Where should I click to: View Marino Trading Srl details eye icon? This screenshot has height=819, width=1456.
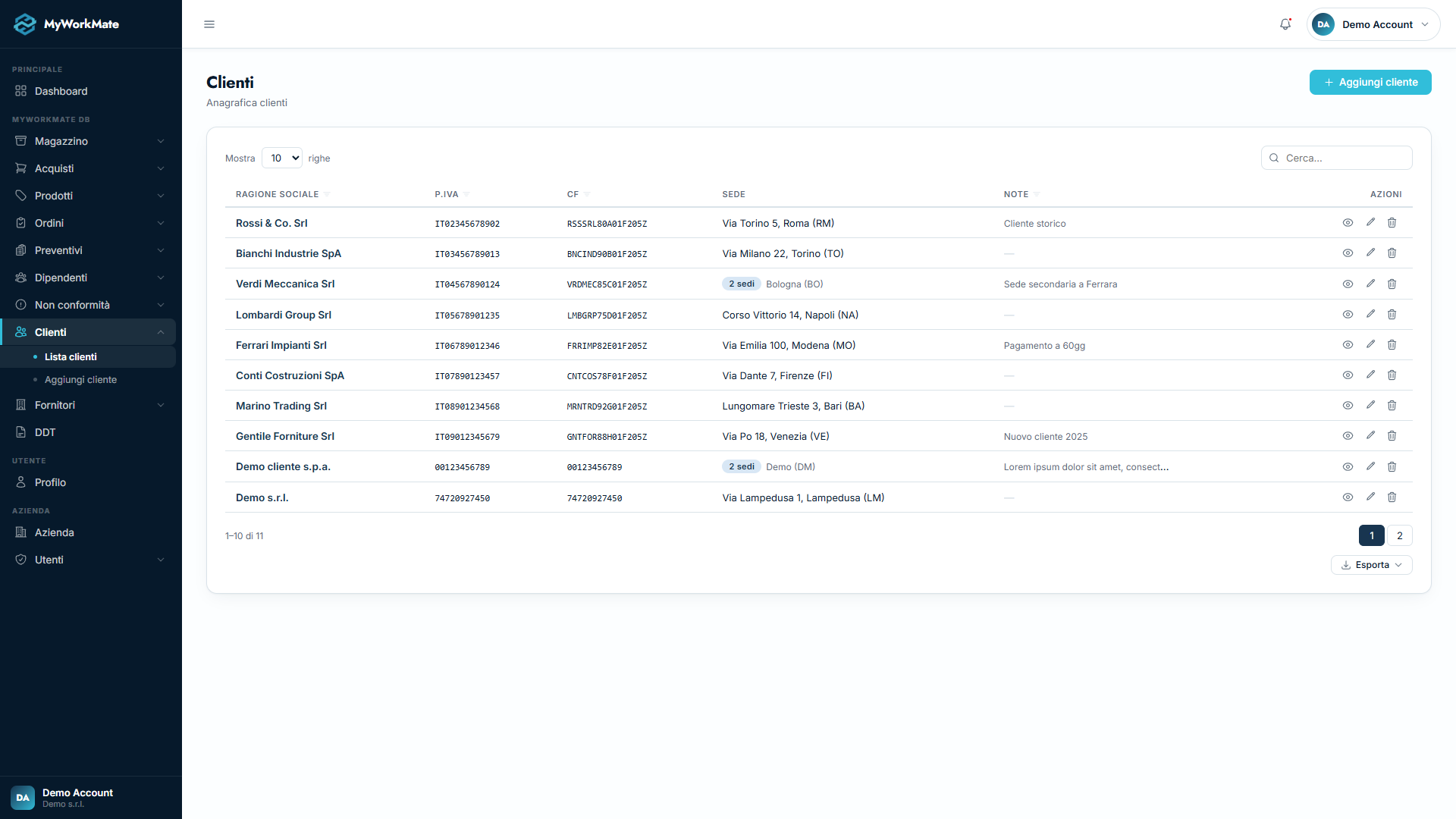tap(1348, 406)
